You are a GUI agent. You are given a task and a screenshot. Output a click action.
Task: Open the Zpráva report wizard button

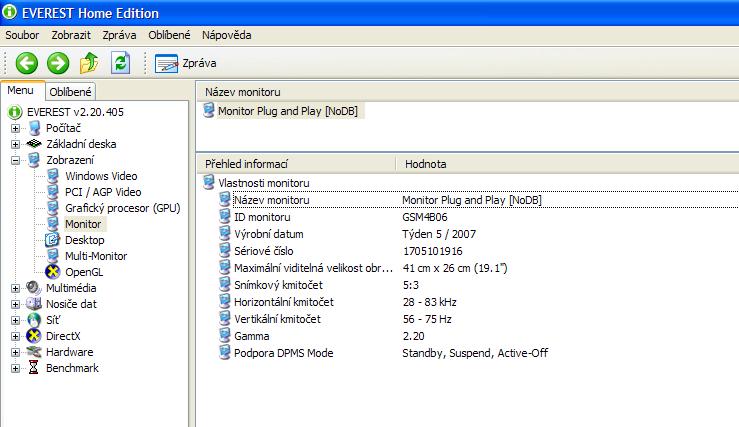(x=185, y=63)
